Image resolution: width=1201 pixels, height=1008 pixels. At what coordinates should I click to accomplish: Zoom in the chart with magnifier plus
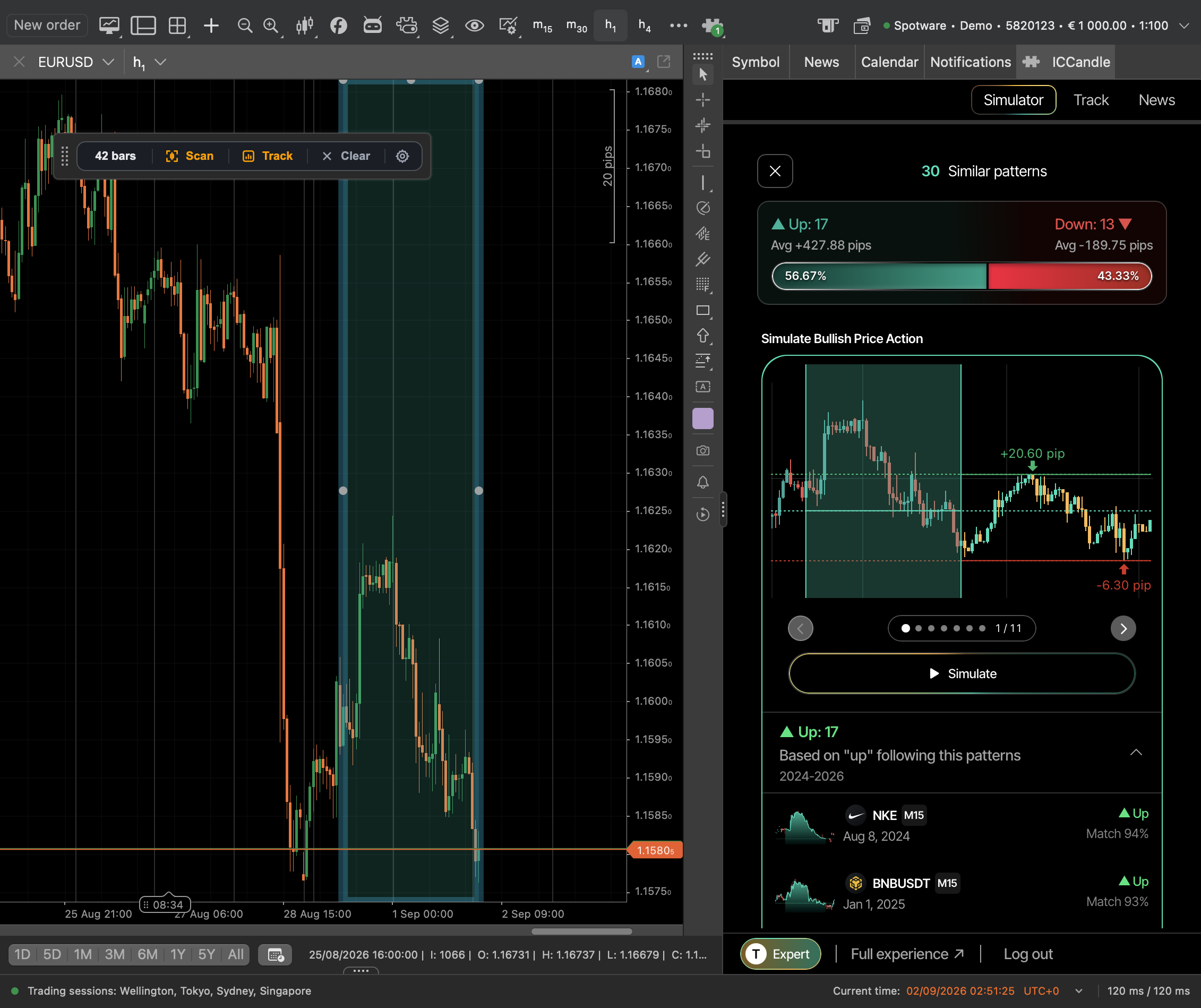(x=270, y=25)
